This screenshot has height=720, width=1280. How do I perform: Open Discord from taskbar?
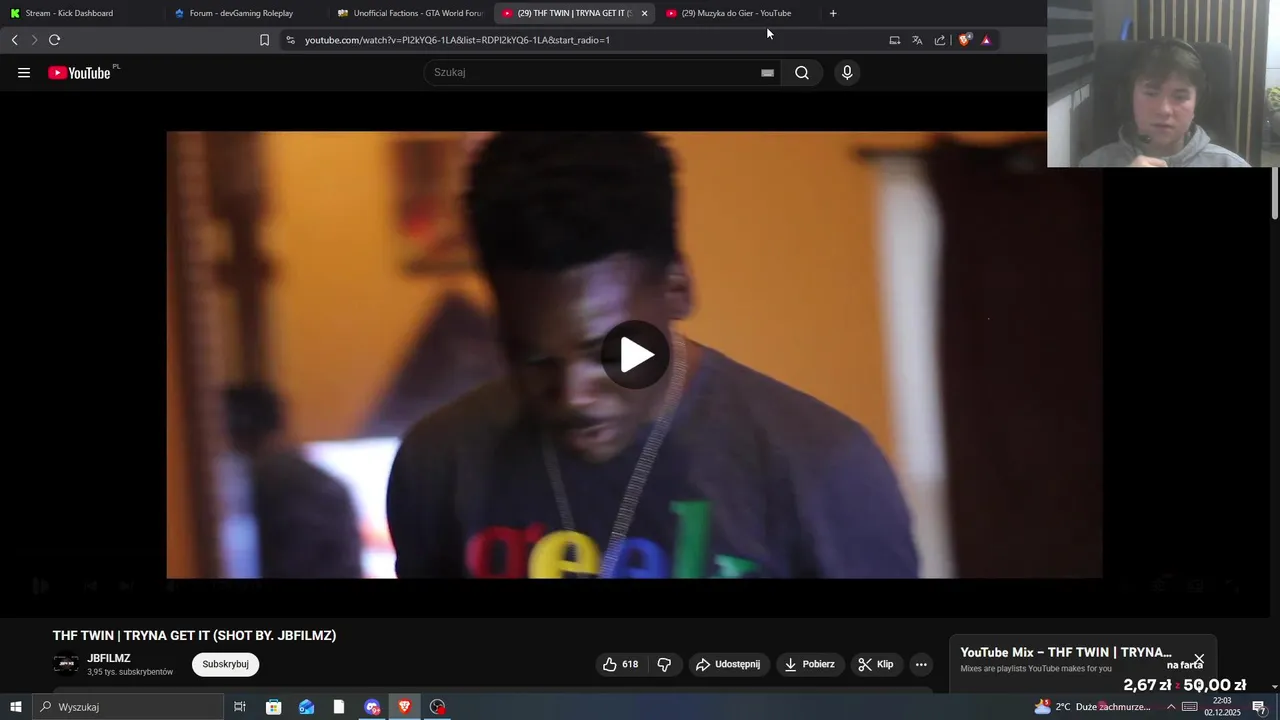[372, 707]
